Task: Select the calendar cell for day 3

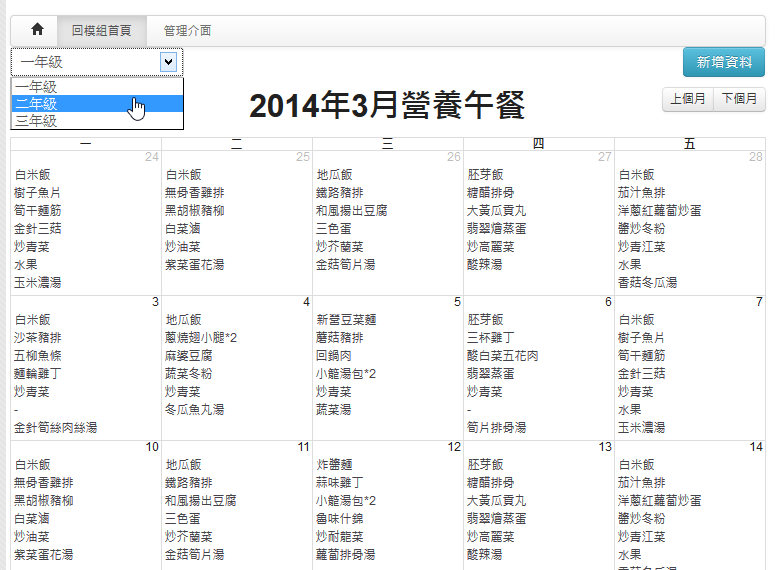Action: (x=86, y=366)
